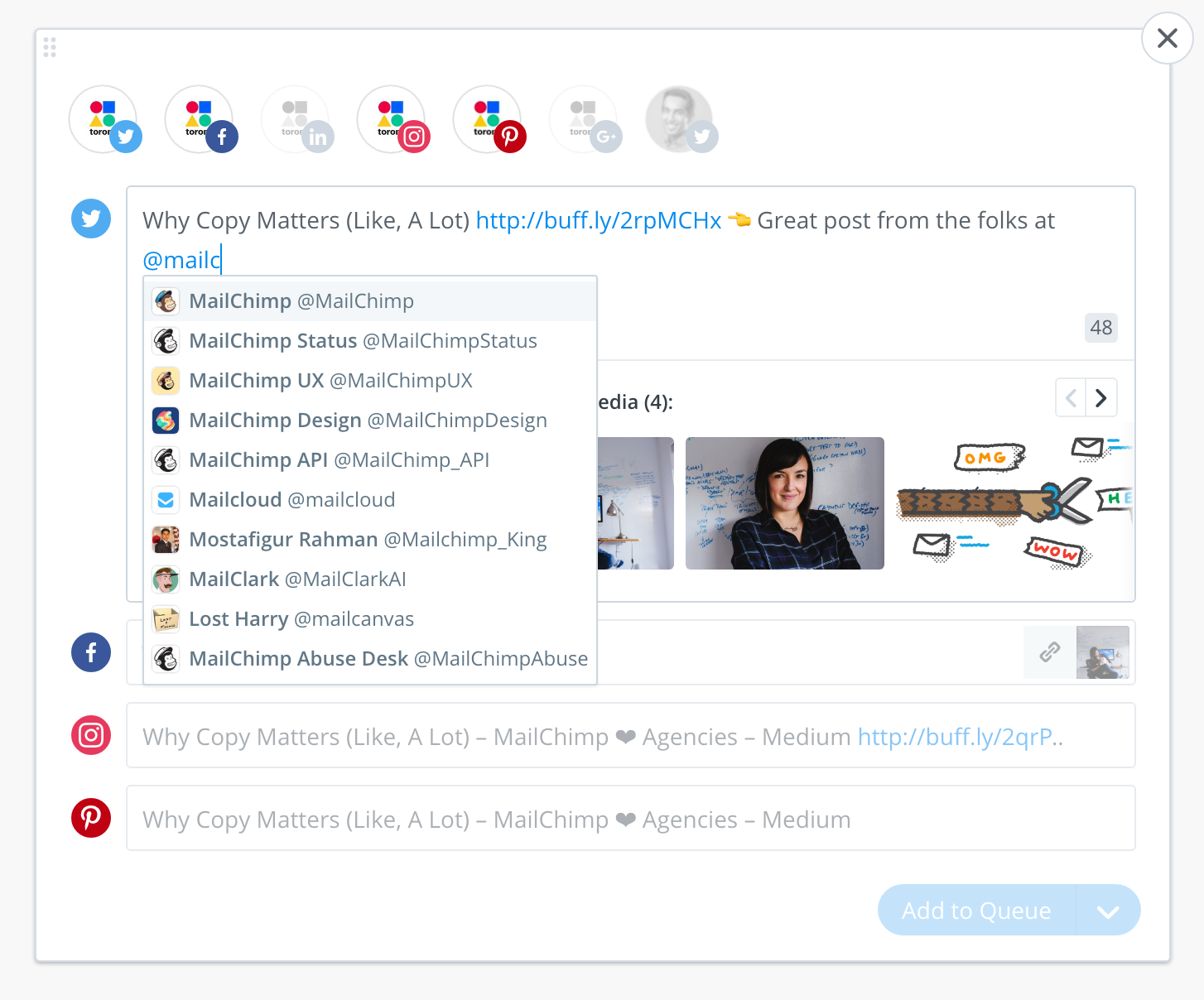Click the Pinterest icon beside the Pinterest composer
The width and height of the screenshot is (1204, 1000).
91,818
